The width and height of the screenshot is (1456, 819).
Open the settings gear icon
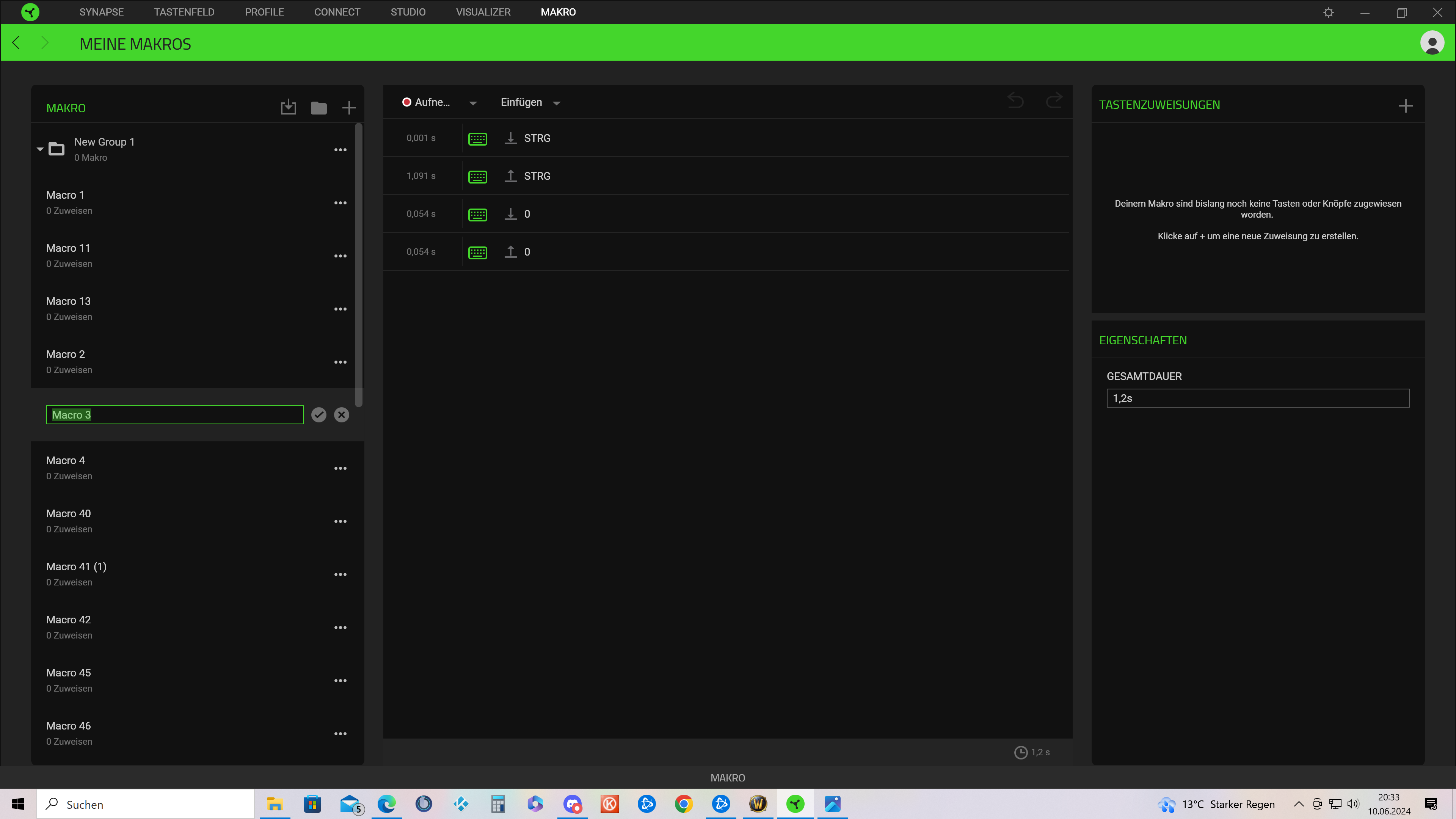click(1328, 13)
